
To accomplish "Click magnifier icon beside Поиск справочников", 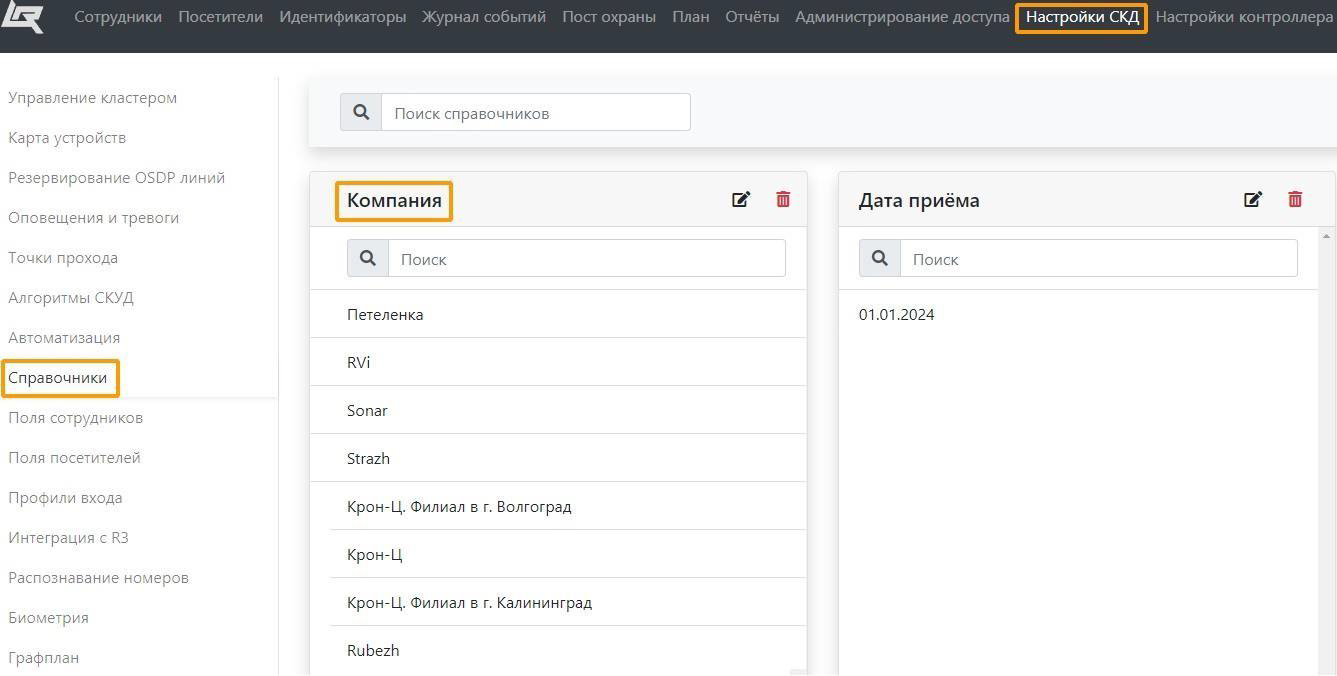I will click(x=361, y=113).
